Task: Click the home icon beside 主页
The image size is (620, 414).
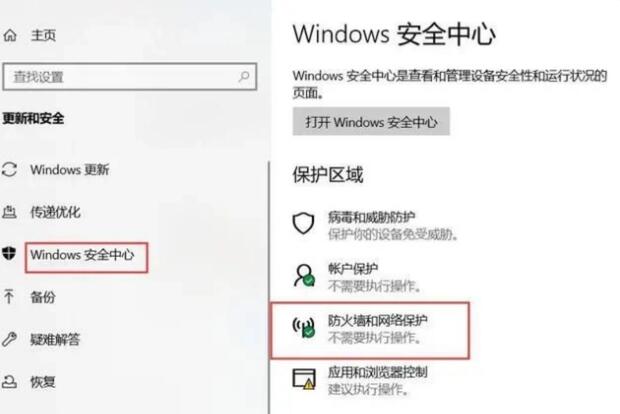Action: pos(10,35)
